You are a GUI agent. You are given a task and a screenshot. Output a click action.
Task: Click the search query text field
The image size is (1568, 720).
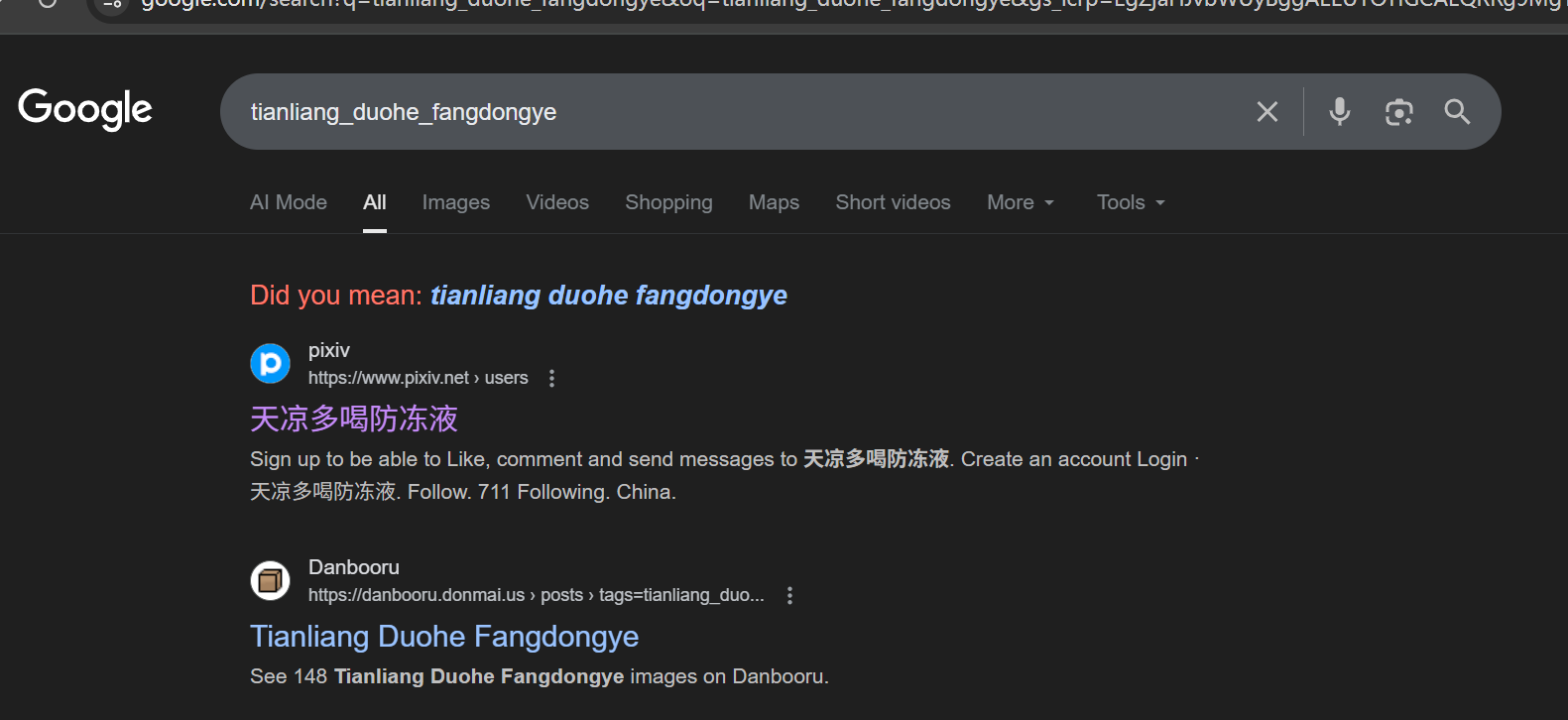734,112
